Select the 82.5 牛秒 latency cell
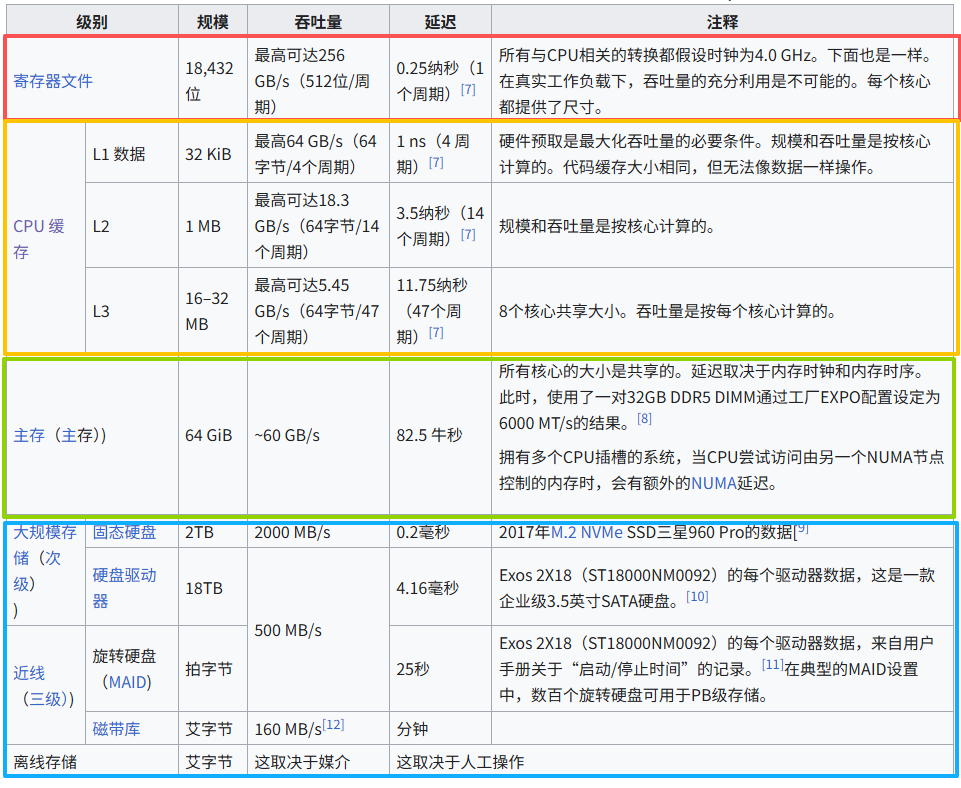Screen dimensions: 961x788 (440, 436)
